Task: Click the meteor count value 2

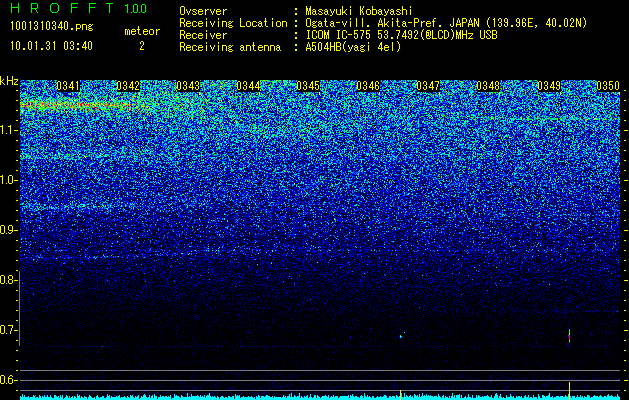Action: [142, 46]
